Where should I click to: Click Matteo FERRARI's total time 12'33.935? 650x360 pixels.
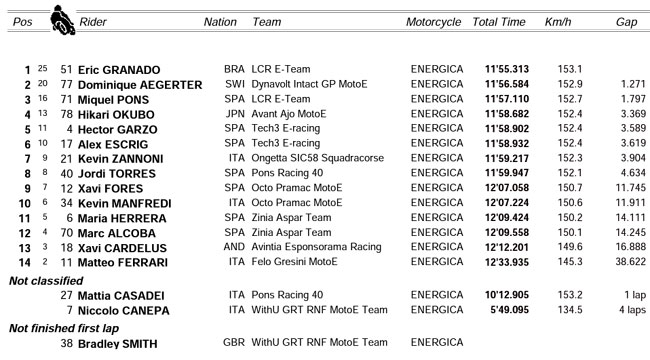507,262
